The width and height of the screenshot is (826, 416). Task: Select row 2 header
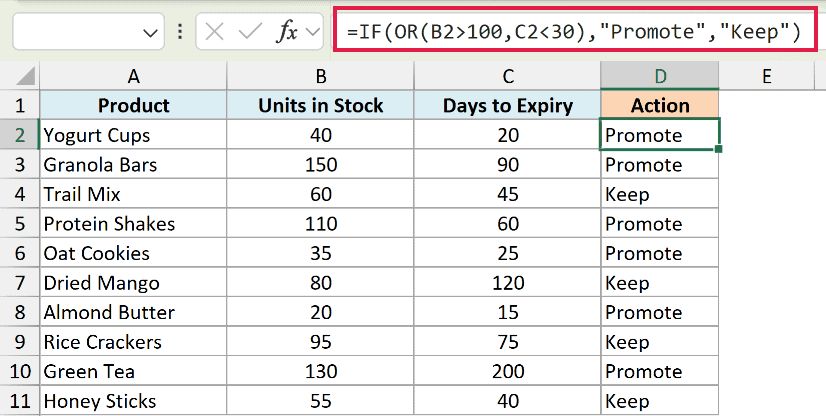click(x=19, y=135)
